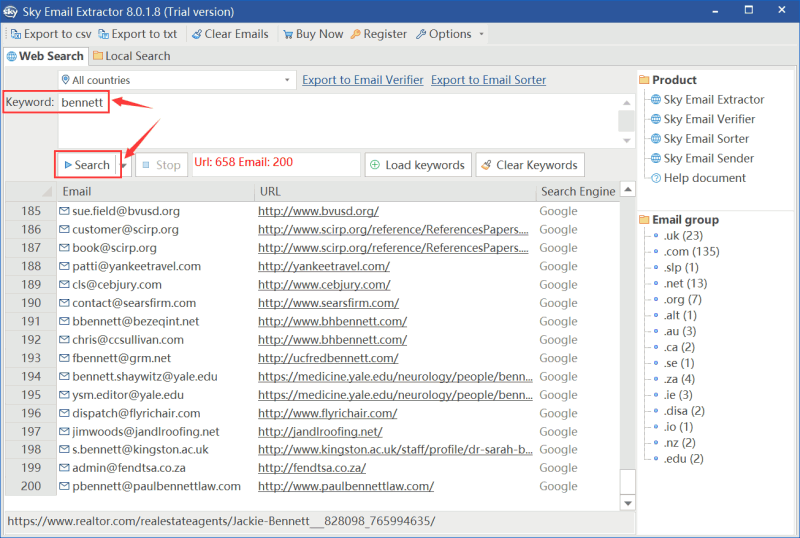
Task: Open Register from the toolbar
Action: tap(377, 34)
